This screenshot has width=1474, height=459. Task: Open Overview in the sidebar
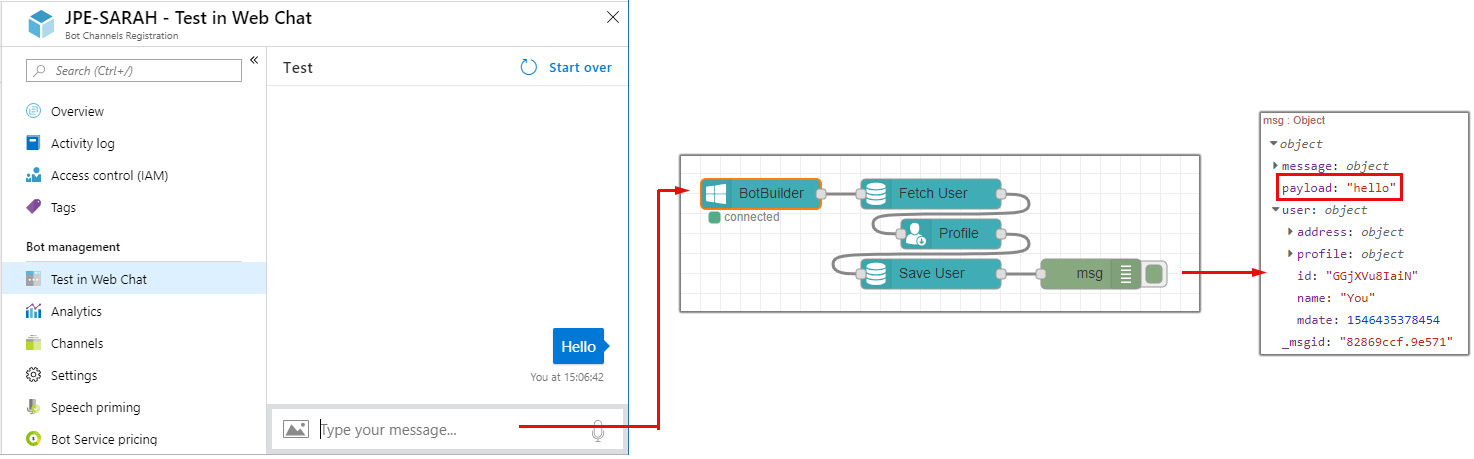click(x=77, y=111)
